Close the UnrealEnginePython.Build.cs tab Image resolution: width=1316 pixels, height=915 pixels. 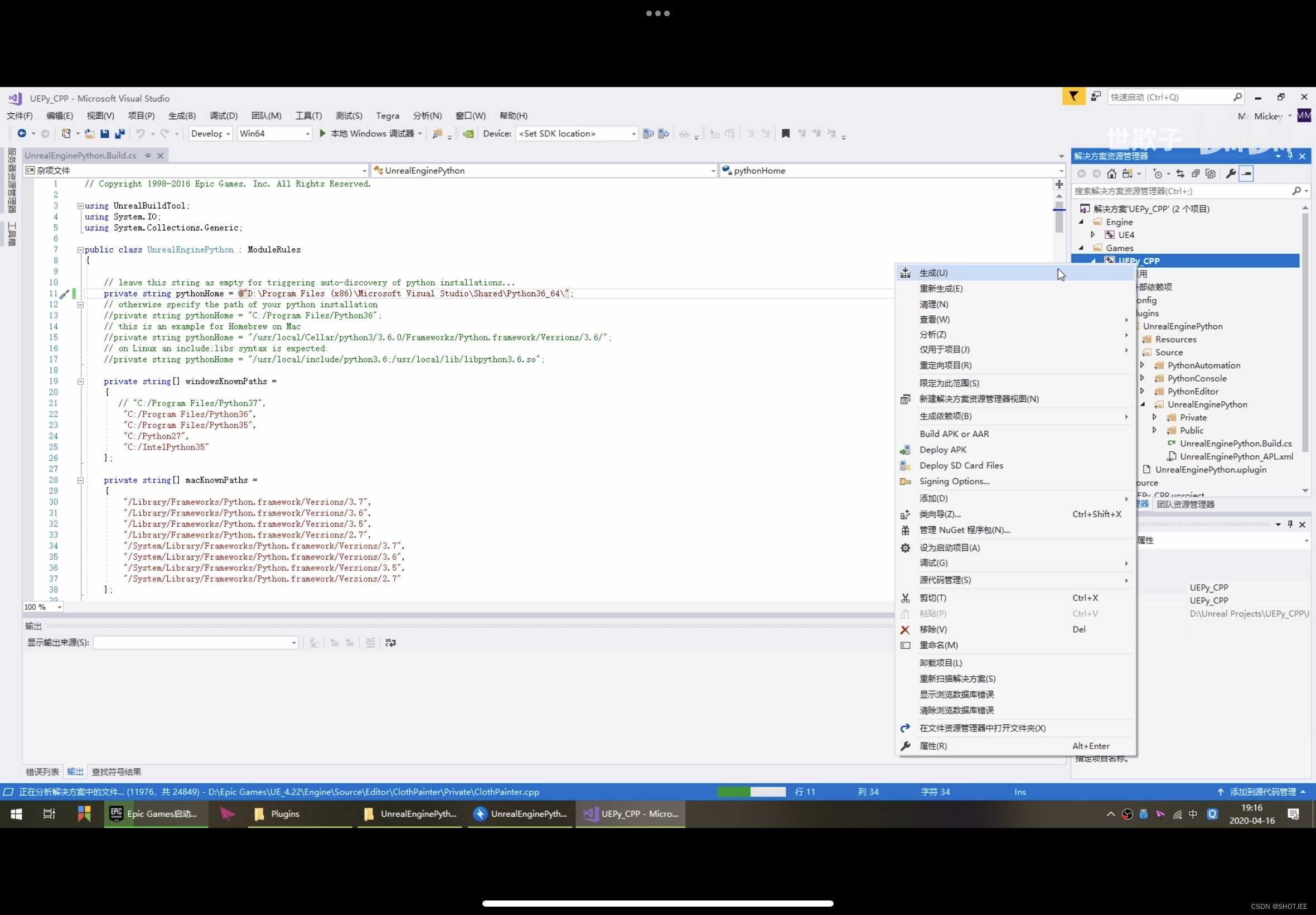[161, 155]
